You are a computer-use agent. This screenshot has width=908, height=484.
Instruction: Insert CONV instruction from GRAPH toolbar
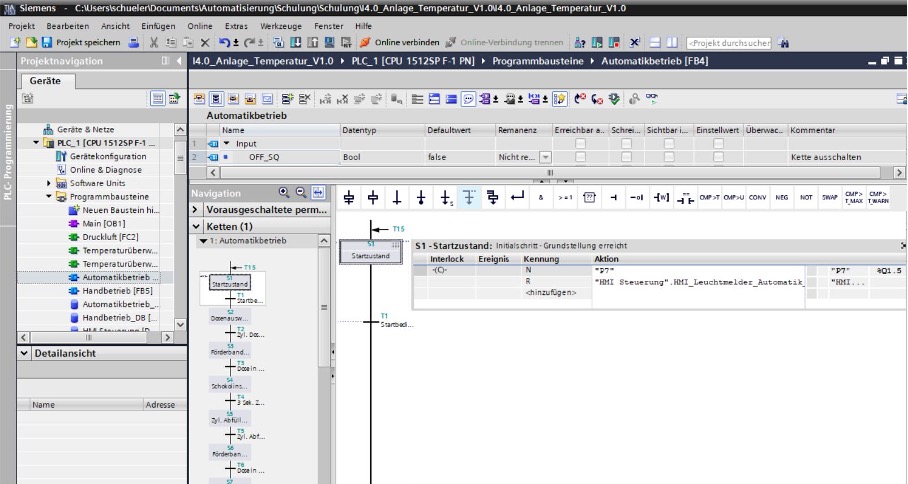pyautogui.click(x=758, y=197)
